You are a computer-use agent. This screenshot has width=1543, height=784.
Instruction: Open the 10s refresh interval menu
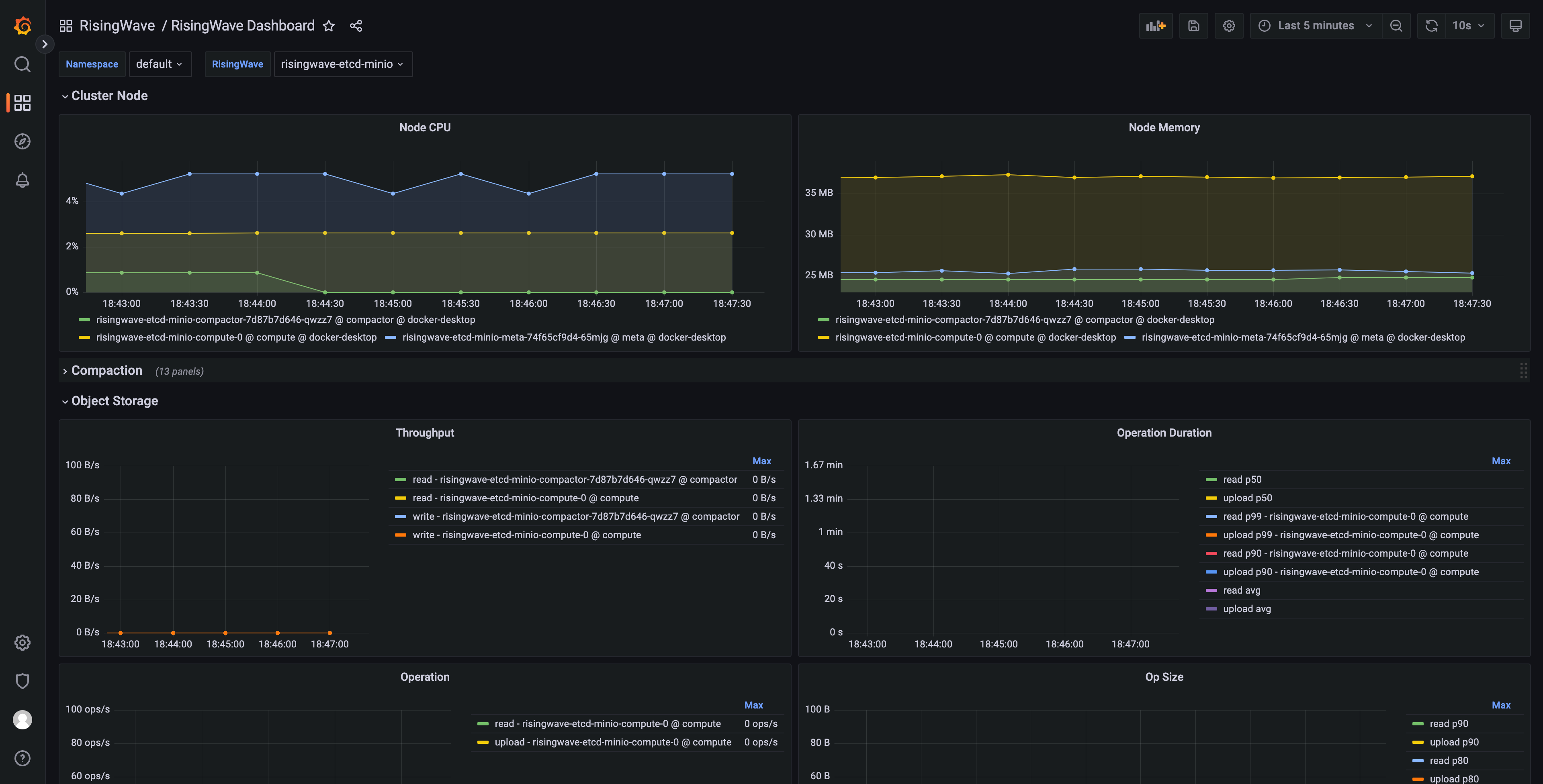[x=1469, y=26]
